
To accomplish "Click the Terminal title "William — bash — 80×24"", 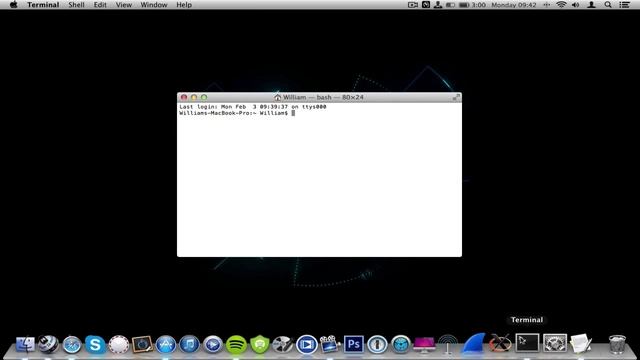I will coord(323,97).
